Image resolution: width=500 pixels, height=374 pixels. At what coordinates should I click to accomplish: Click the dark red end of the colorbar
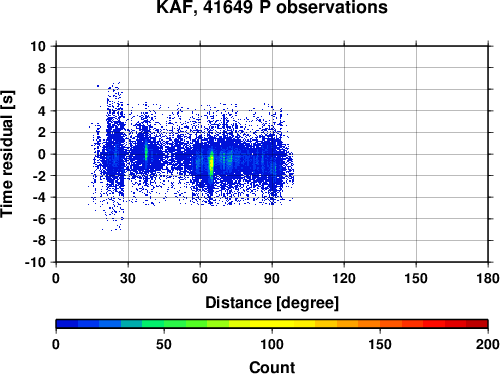coord(477,324)
